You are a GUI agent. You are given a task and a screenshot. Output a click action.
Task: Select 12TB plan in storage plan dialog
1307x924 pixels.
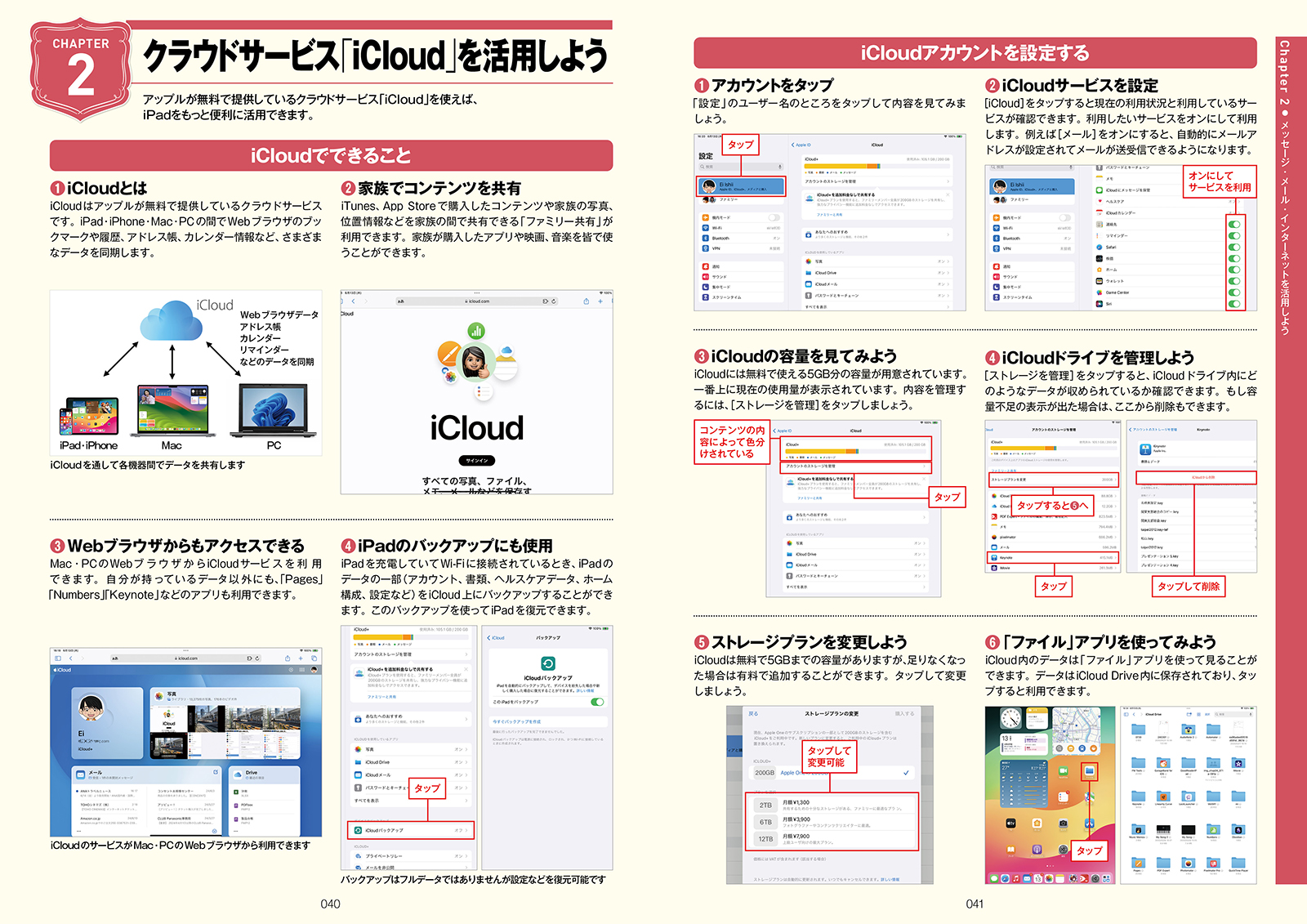pos(832,839)
